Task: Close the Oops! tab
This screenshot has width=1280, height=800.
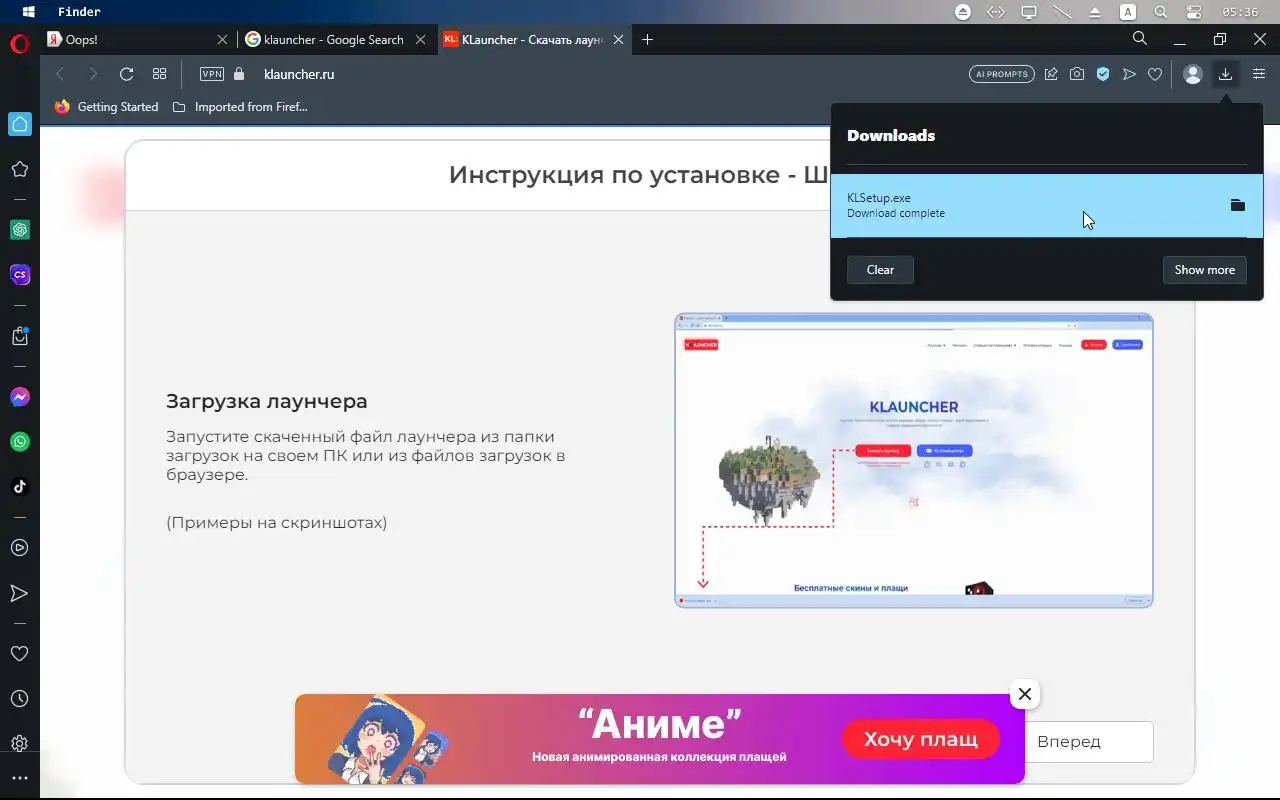Action: (x=222, y=40)
